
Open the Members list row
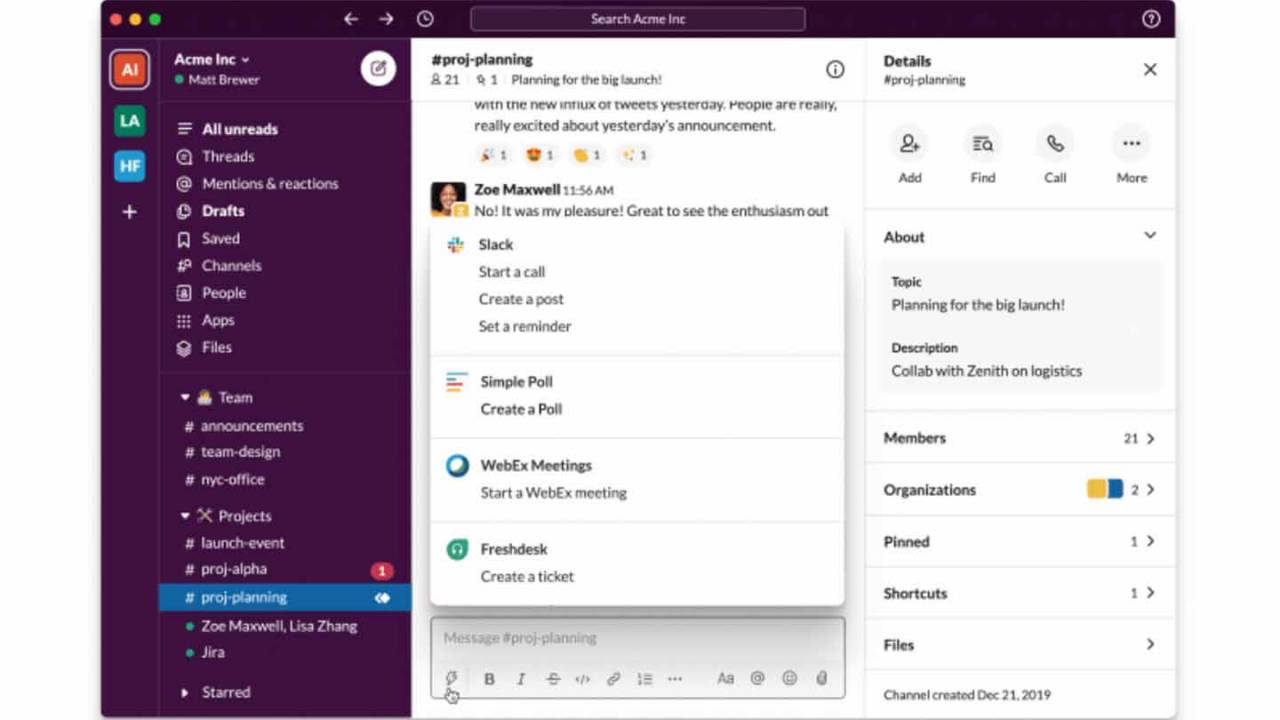pyautogui.click(x=1019, y=438)
